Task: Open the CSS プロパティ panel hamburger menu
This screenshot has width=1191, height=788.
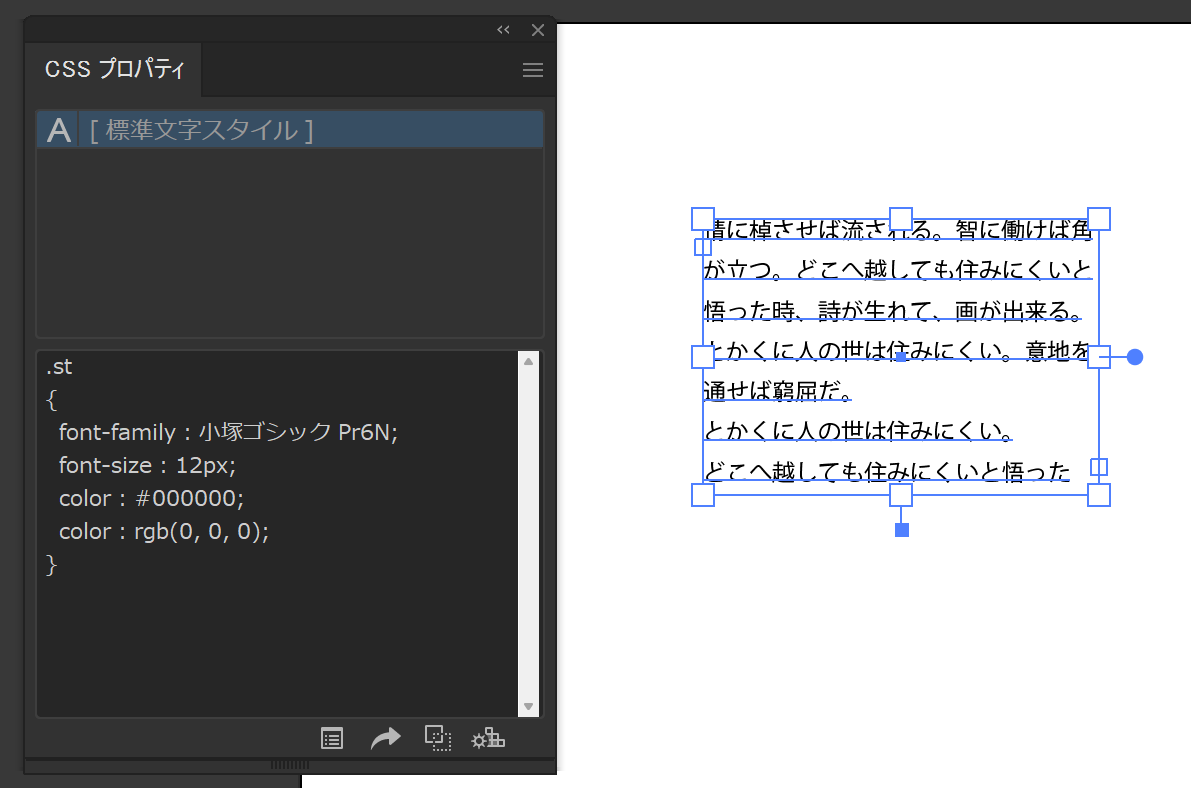Action: pos(532,69)
